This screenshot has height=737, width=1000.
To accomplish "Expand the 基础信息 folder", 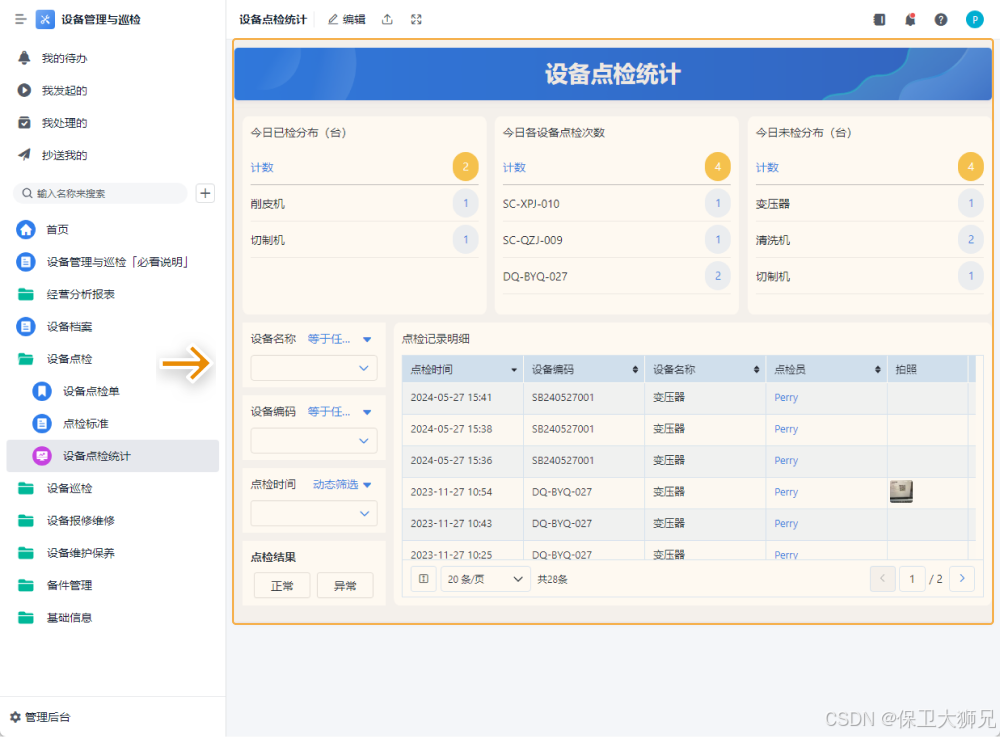I will click(x=26, y=617).
